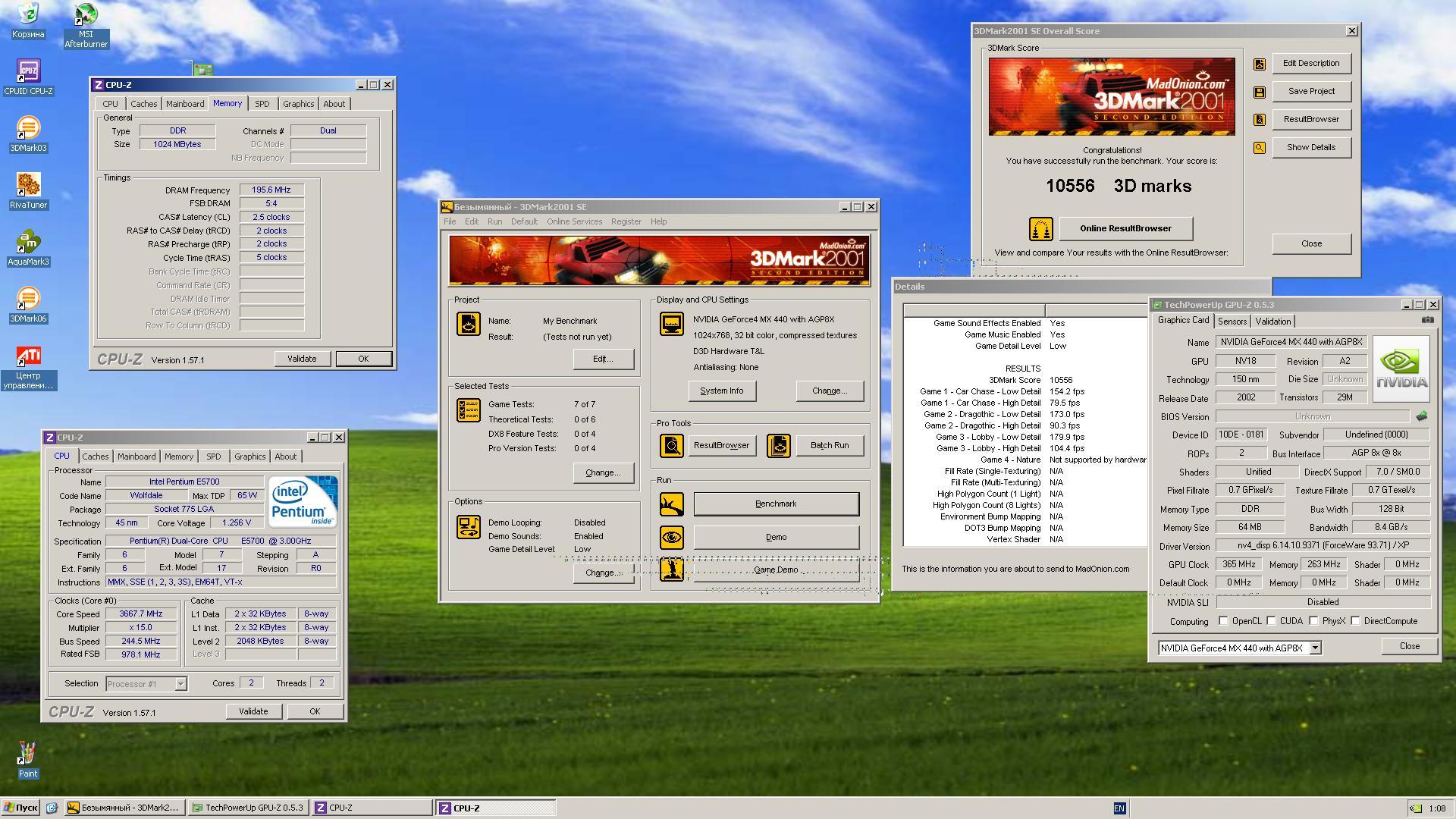Screen dimensions: 1456x819
Task: Click the Show Details magnifier icon
Action: pos(1259,148)
